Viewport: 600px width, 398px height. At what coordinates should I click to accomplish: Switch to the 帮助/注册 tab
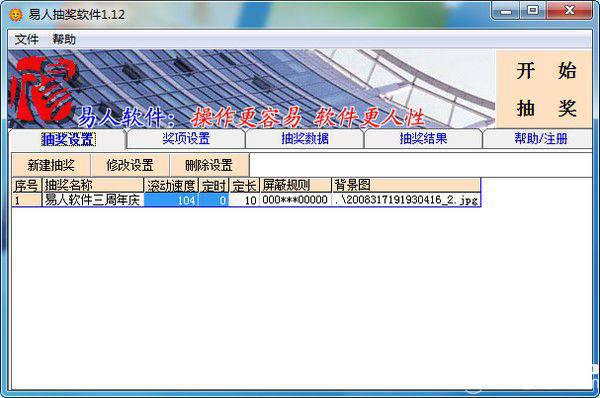(540, 138)
